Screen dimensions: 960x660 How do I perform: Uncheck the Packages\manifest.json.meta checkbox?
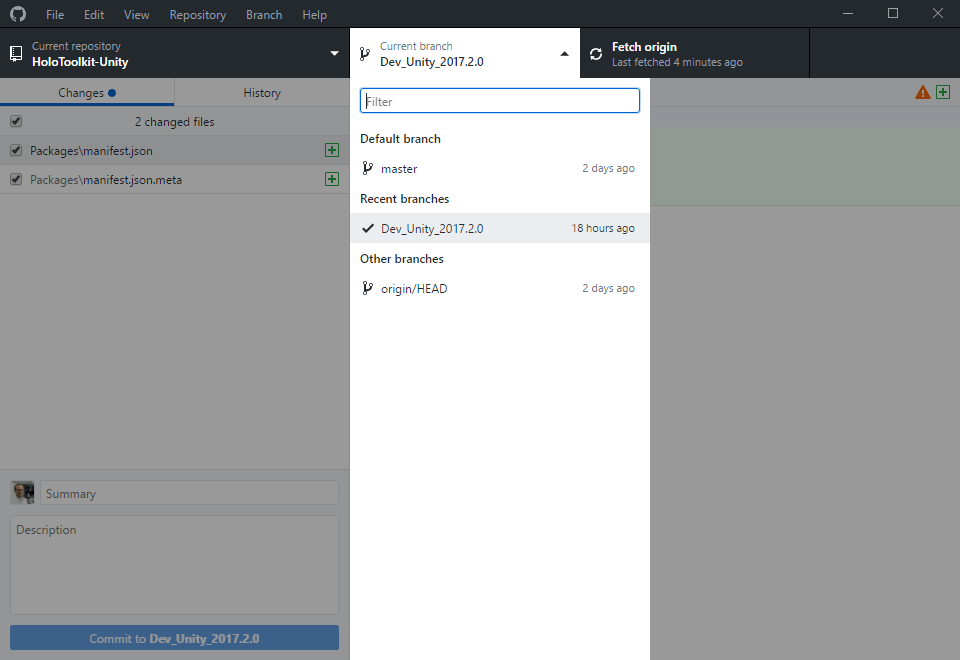pyautogui.click(x=16, y=179)
